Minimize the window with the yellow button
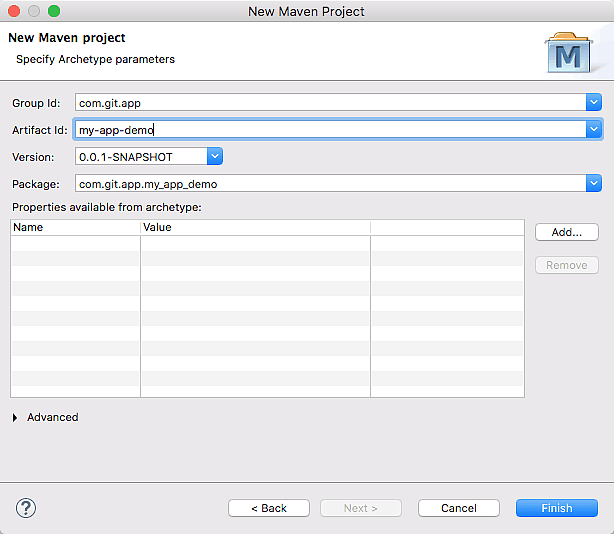 tap(34, 11)
